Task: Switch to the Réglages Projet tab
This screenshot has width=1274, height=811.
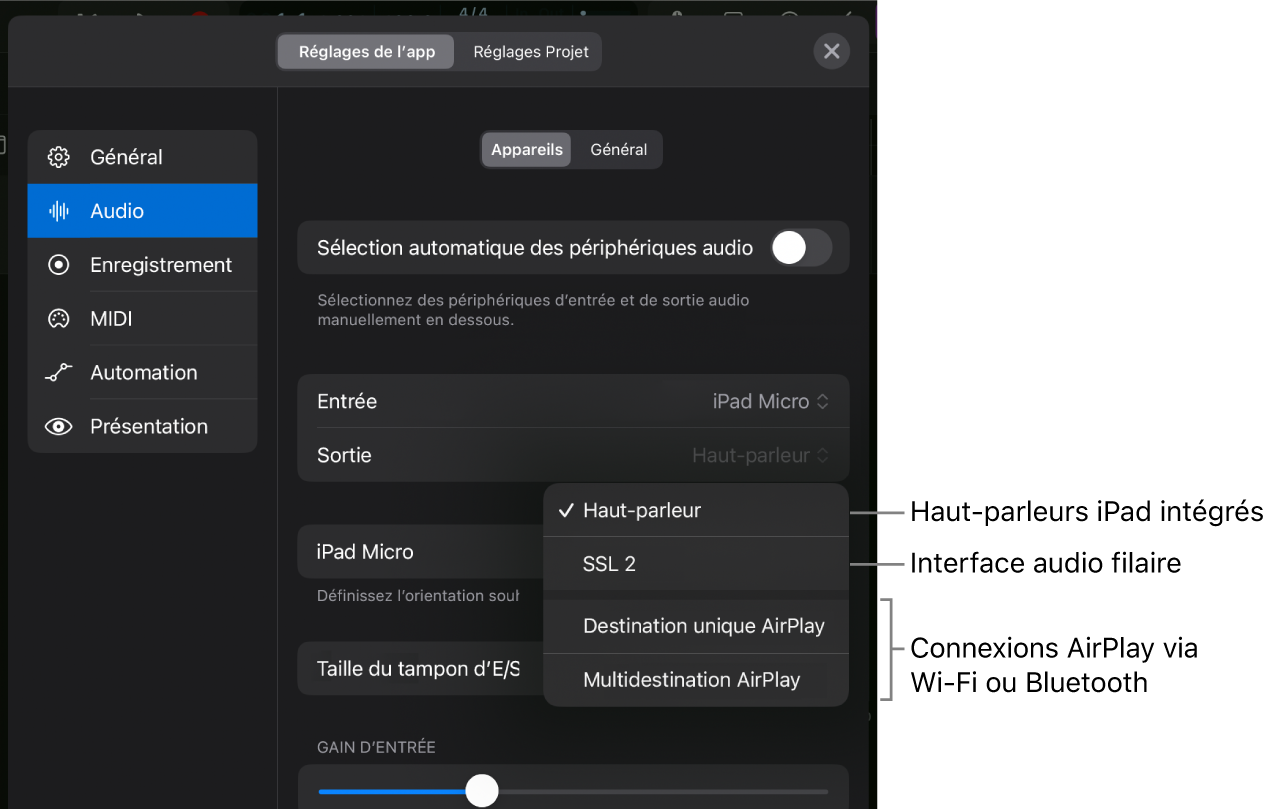Action: click(529, 51)
